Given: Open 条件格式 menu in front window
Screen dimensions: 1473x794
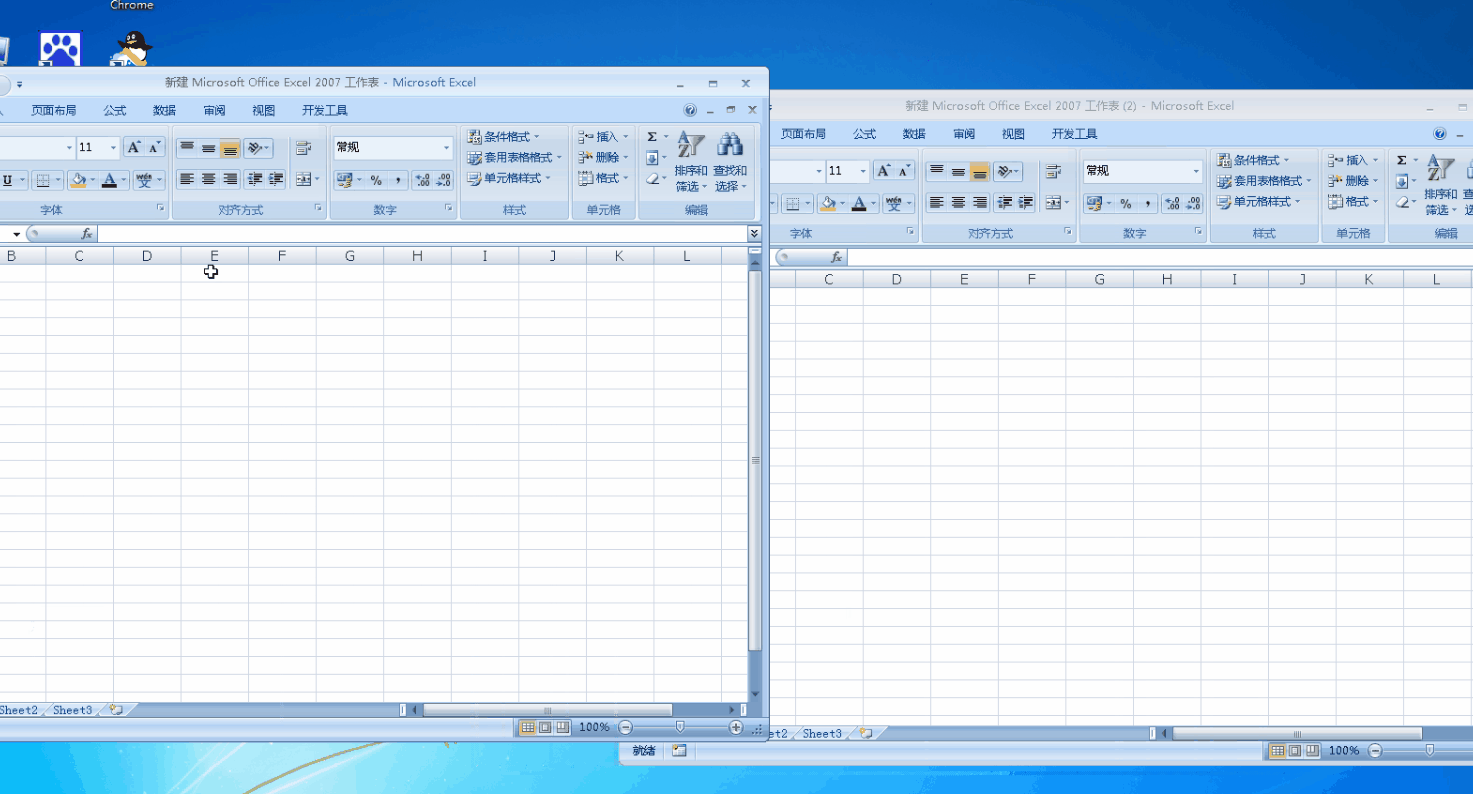Looking at the screenshot, I should tap(504, 137).
